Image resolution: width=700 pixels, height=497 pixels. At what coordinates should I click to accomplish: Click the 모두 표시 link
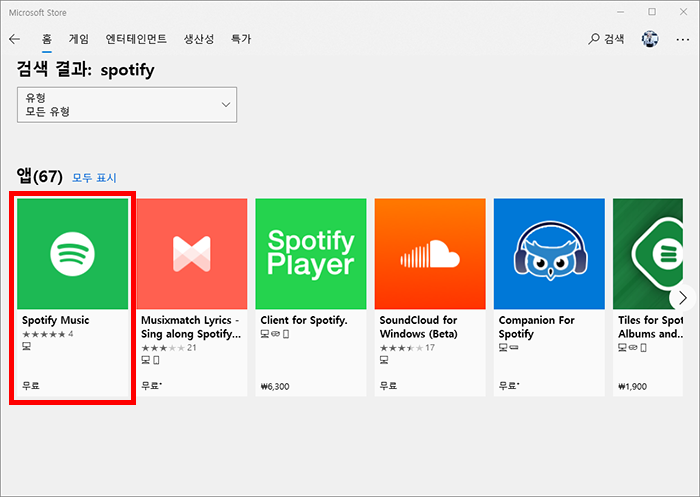[x=94, y=178]
